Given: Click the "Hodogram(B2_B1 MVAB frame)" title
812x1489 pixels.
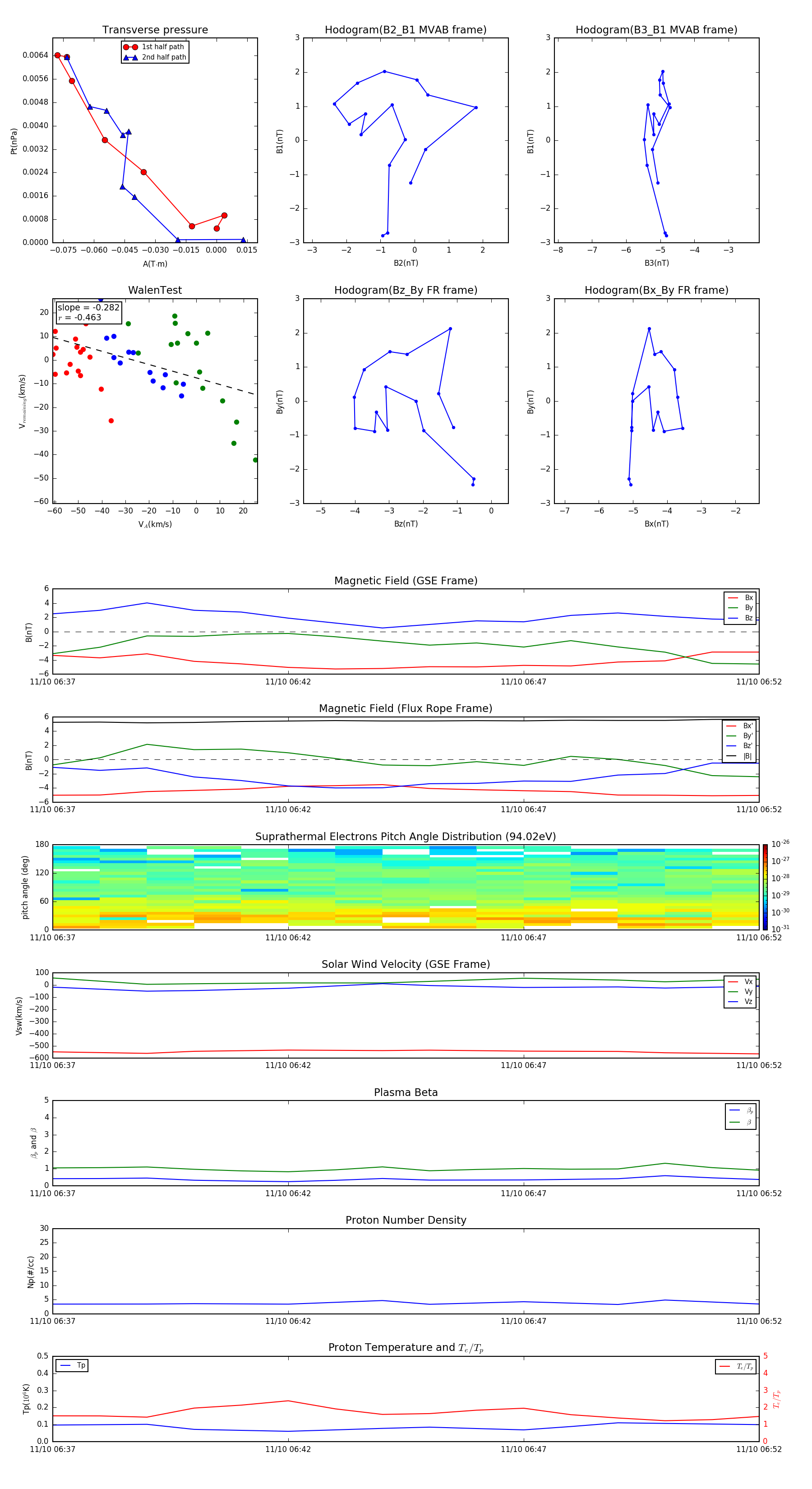Looking at the screenshot, I should click(x=406, y=29).
